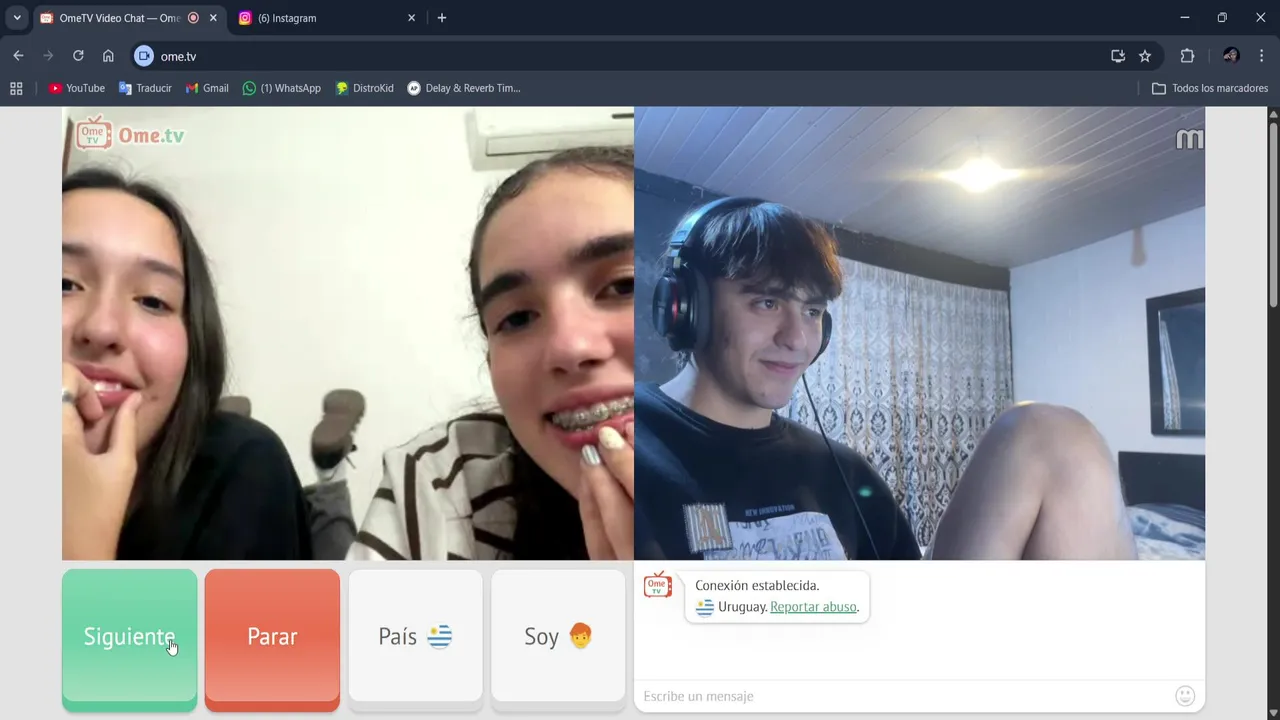The width and height of the screenshot is (1280, 720).
Task: Click the Siguiente button
Action: (129, 639)
